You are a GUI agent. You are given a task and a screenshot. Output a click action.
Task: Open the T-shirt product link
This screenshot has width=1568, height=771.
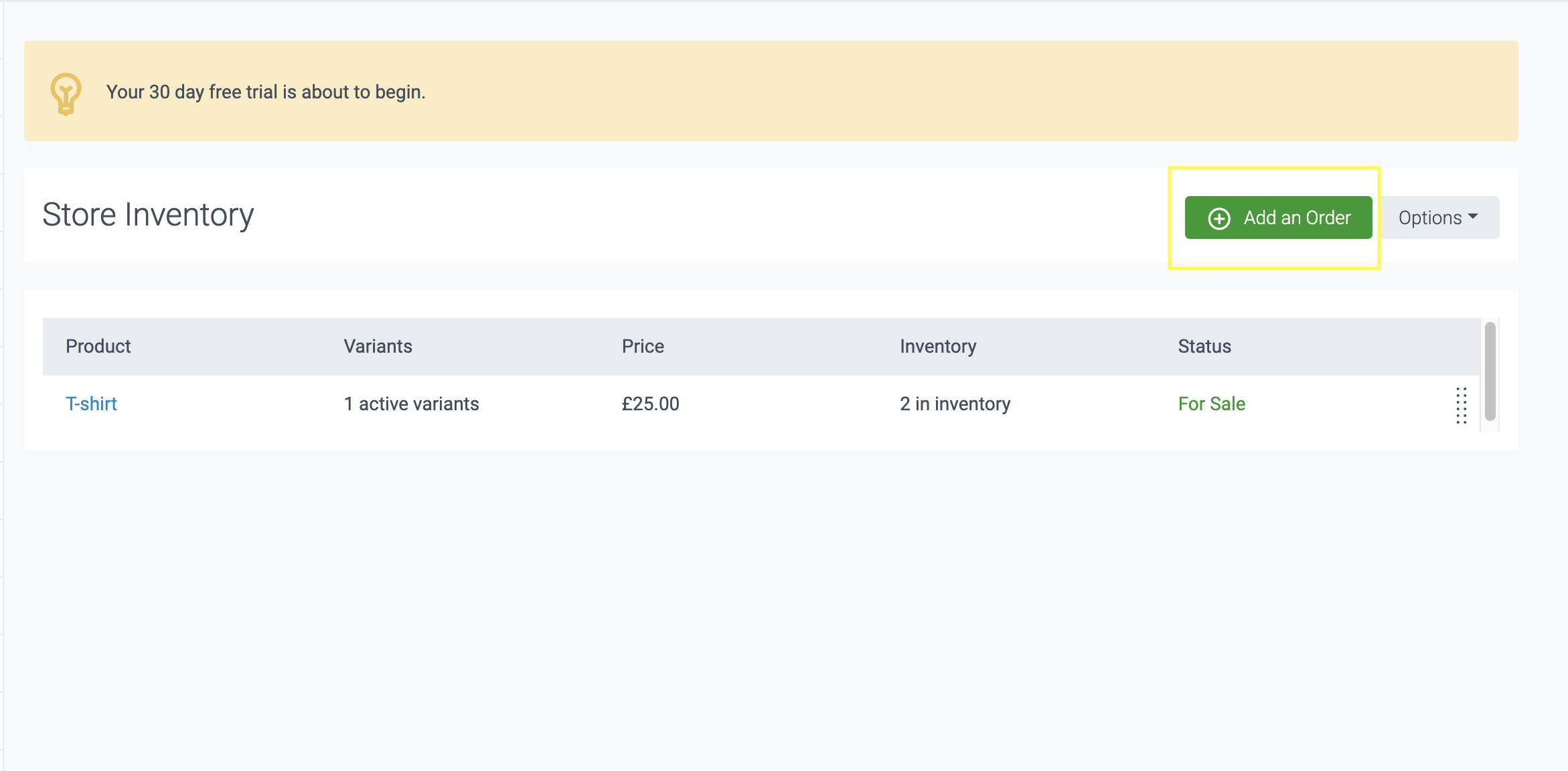[91, 404]
